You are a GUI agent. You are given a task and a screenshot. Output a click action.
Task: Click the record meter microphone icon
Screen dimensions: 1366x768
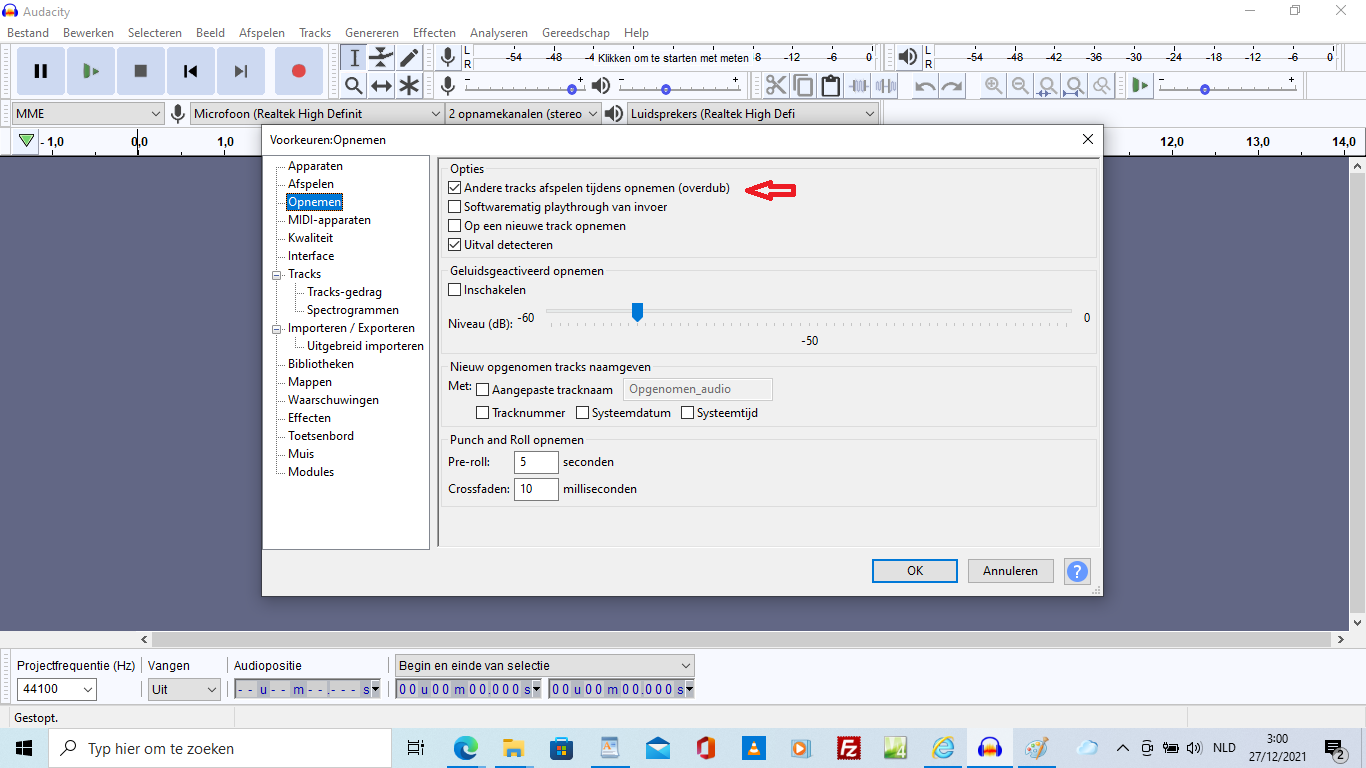[x=448, y=57]
